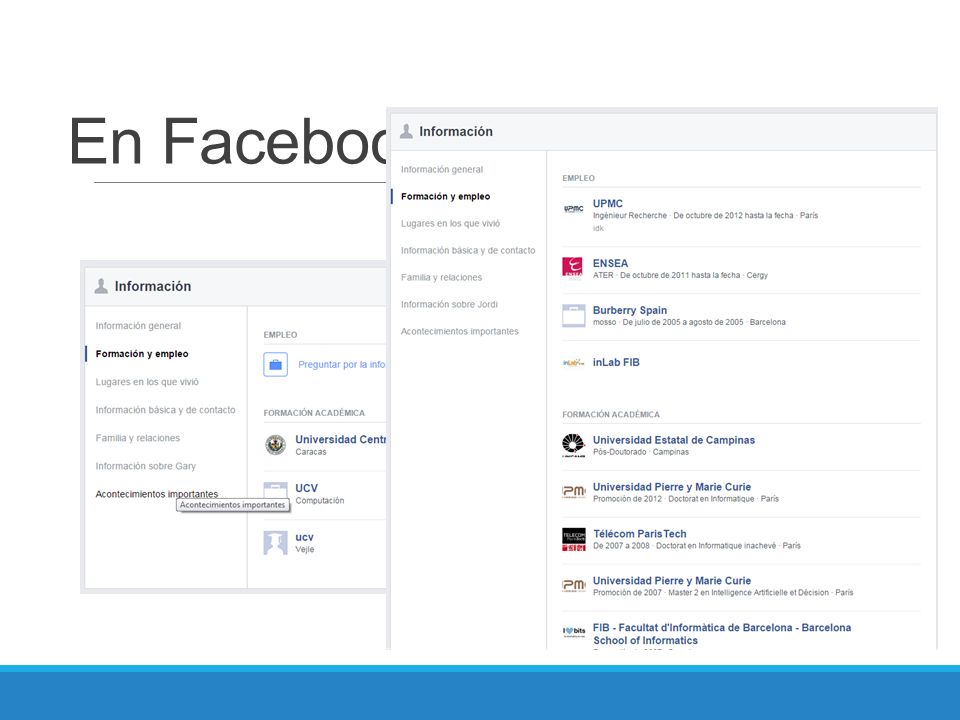Select Formación y empleo in Gary's panel
This screenshot has height=720, width=960.
point(141,354)
